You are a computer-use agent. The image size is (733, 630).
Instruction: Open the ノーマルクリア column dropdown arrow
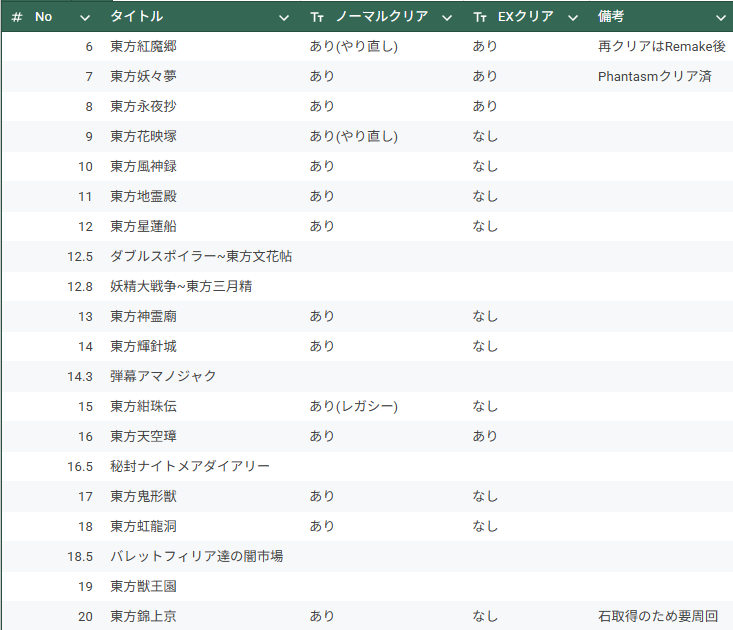pos(447,18)
